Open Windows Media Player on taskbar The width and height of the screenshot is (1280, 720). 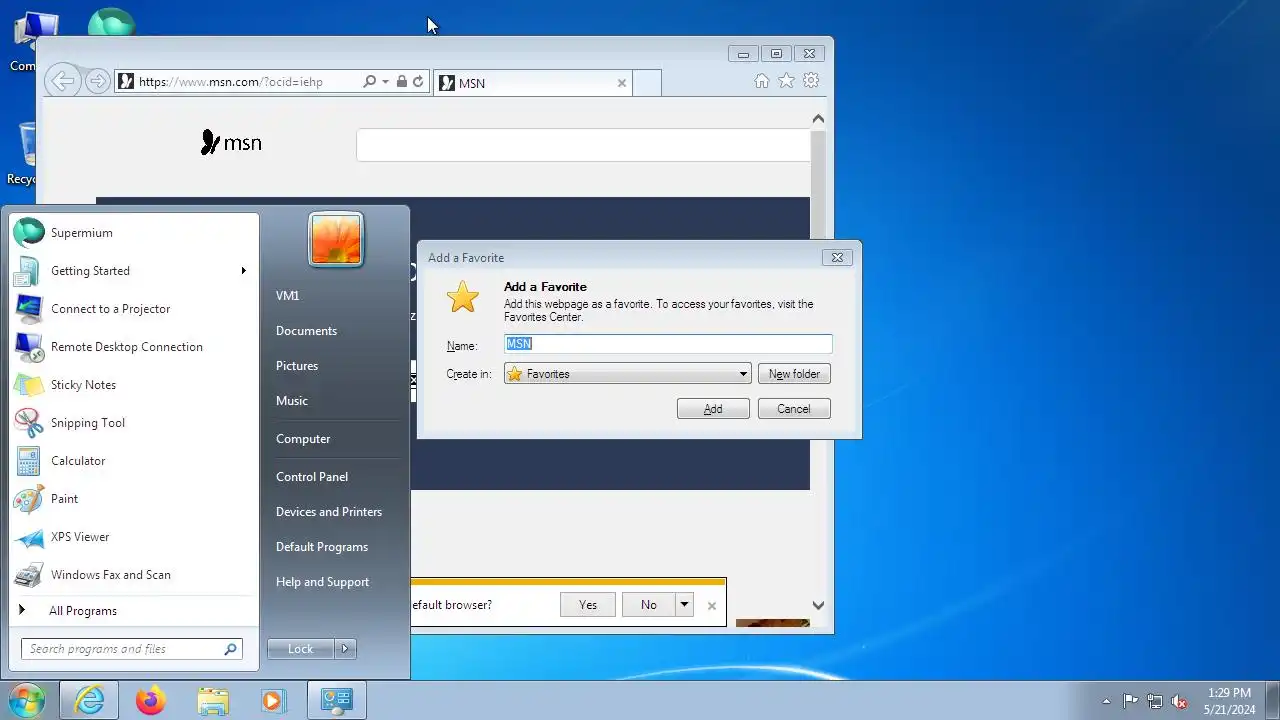click(x=273, y=701)
